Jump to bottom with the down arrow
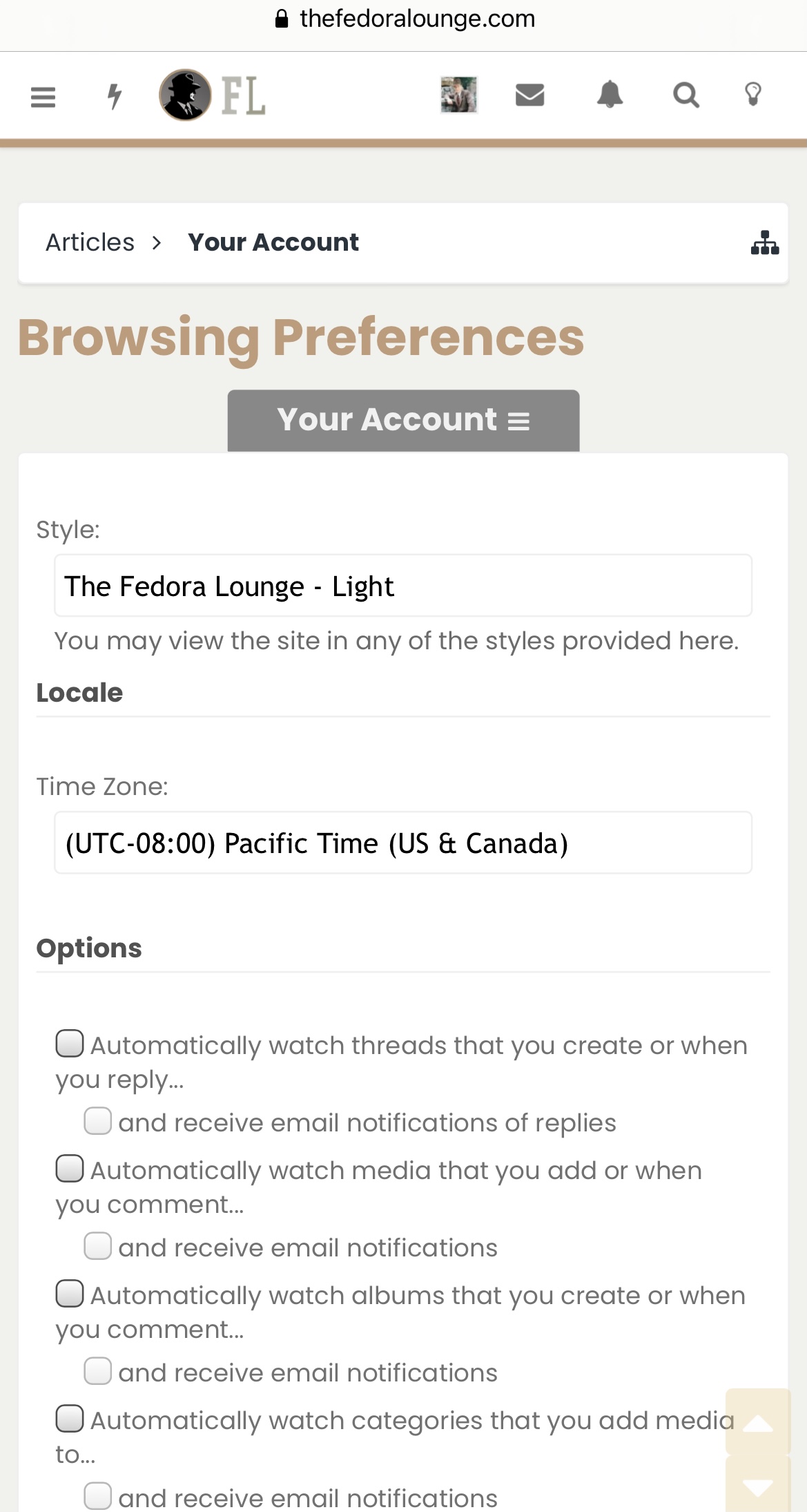The image size is (807, 1512). [x=758, y=1485]
